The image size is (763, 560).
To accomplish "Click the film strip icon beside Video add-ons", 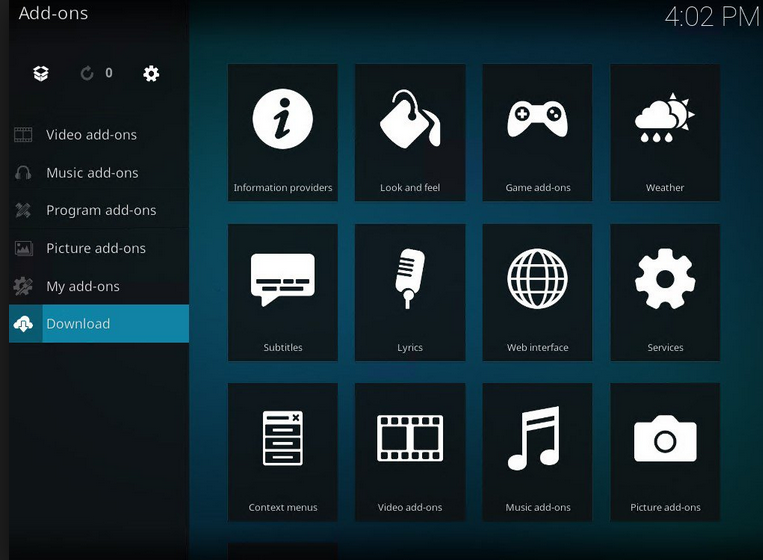I will (23, 135).
